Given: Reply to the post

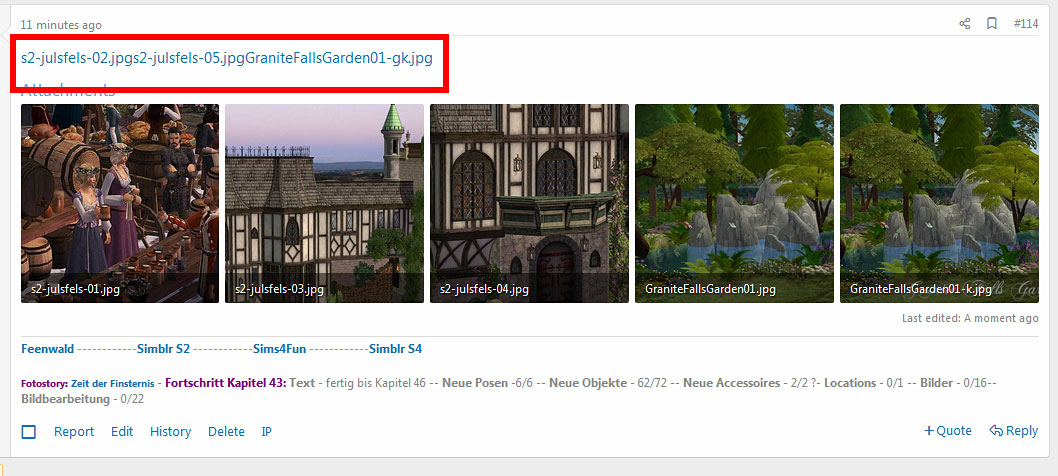Looking at the screenshot, I should (x=1014, y=431).
